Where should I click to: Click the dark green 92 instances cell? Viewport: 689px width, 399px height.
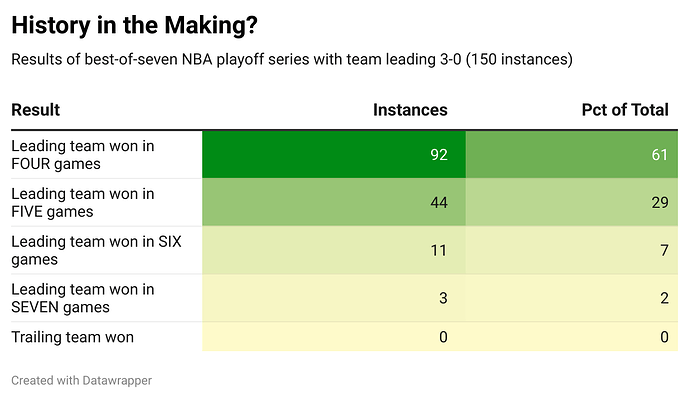(334, 155)
